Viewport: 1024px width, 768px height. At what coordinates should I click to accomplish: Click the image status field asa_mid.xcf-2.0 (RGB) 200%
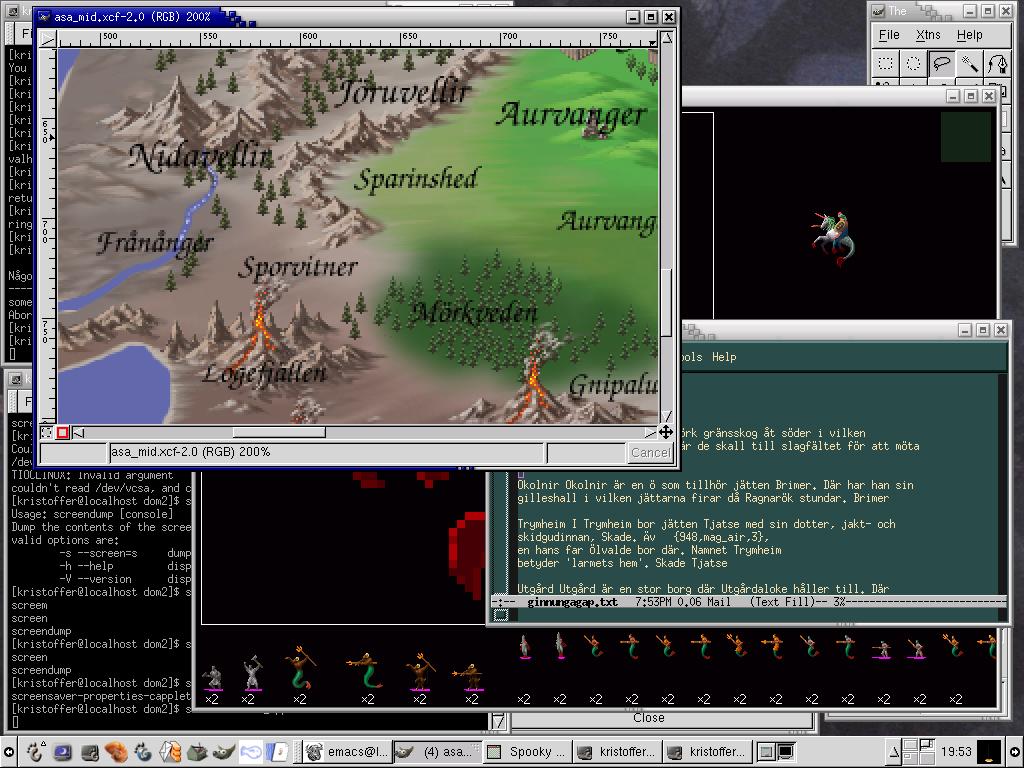tap(325, 452)
